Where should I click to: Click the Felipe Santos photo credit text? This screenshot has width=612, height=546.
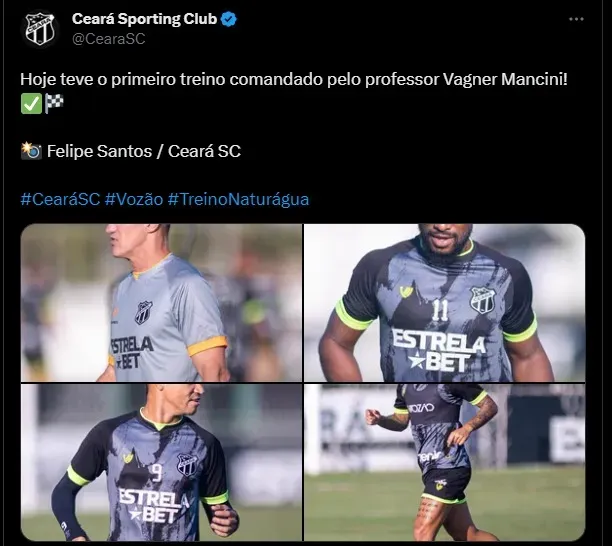144,151
